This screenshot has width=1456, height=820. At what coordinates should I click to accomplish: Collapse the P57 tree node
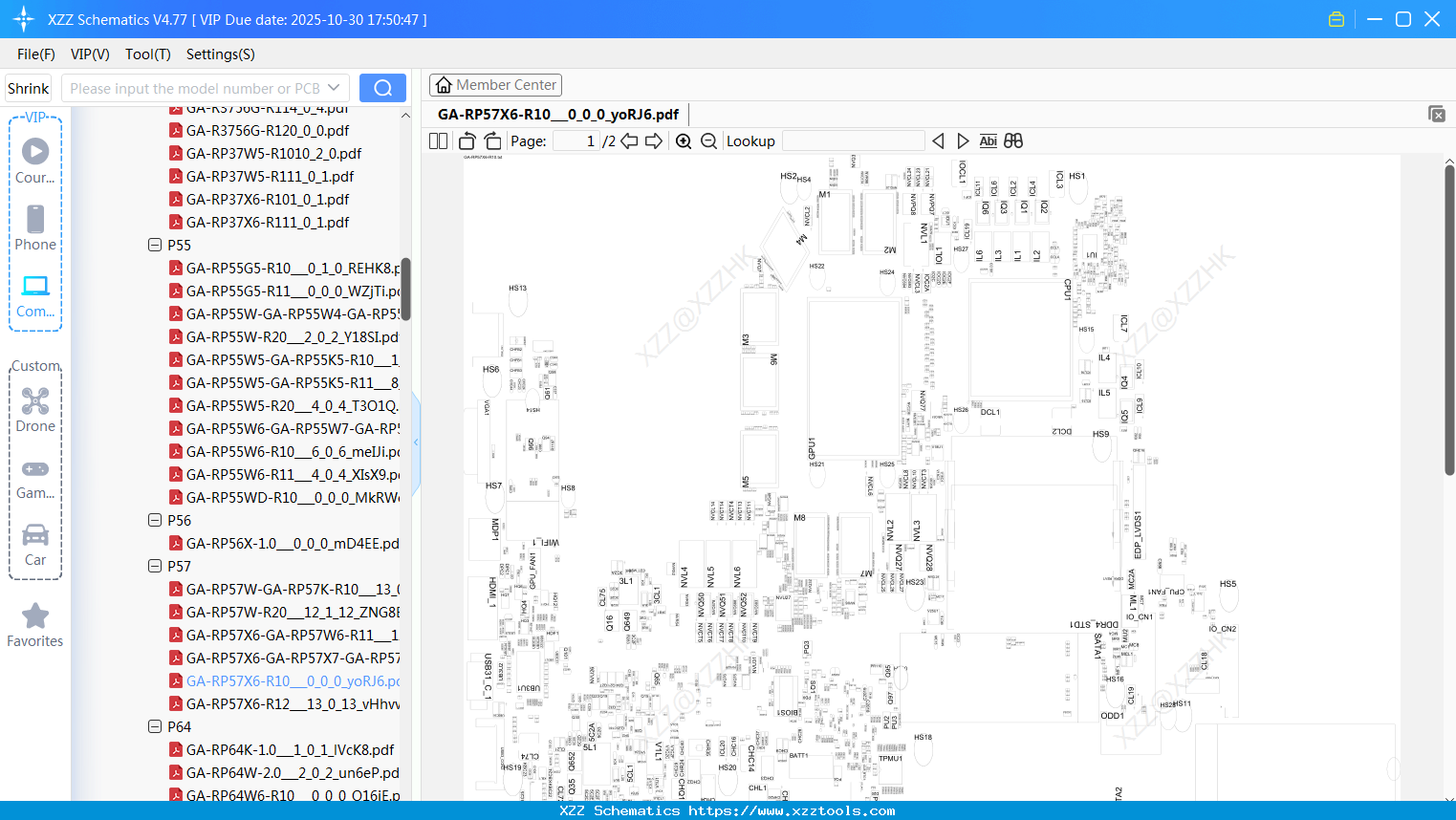click(155, 566)
